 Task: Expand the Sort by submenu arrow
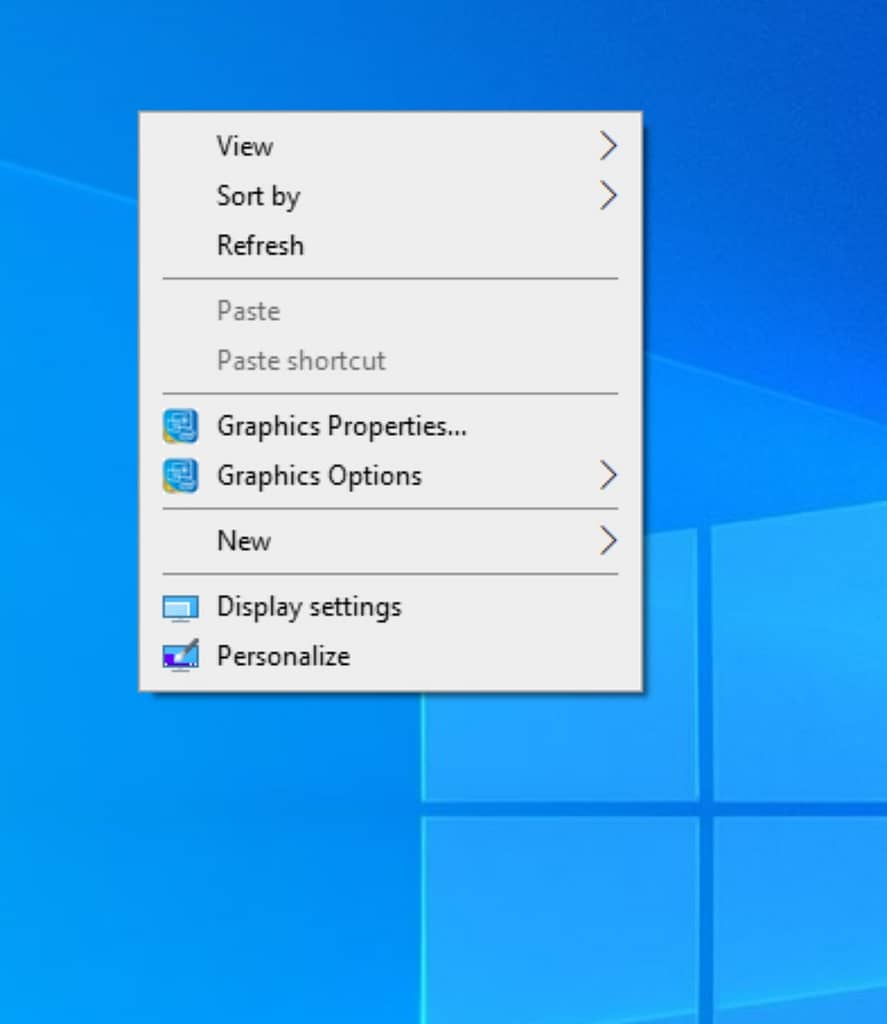(x=608, y=195)
